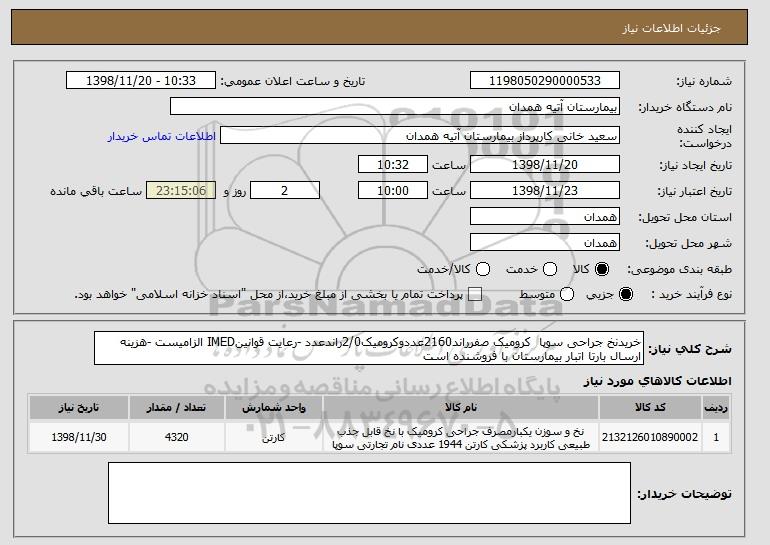Screen dimensions: 770x545
Task: Click the validity date field 1398/11/23
Action: (545, 191)
